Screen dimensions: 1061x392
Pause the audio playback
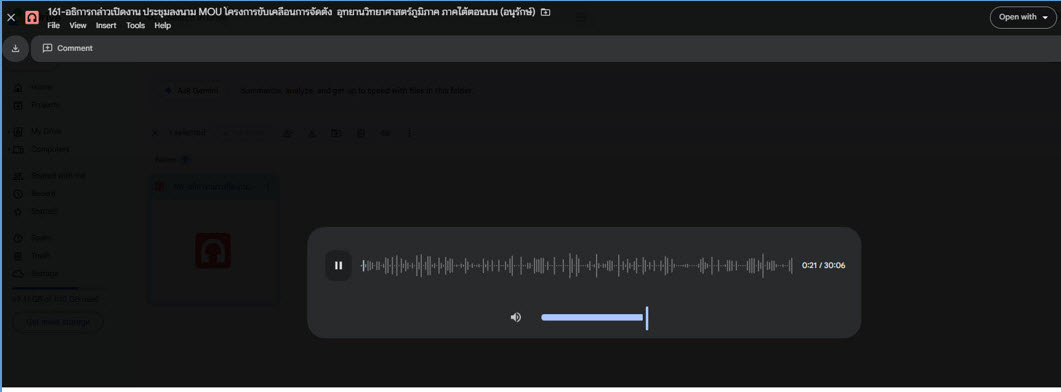pyautogui.click(x=338, y=265)
